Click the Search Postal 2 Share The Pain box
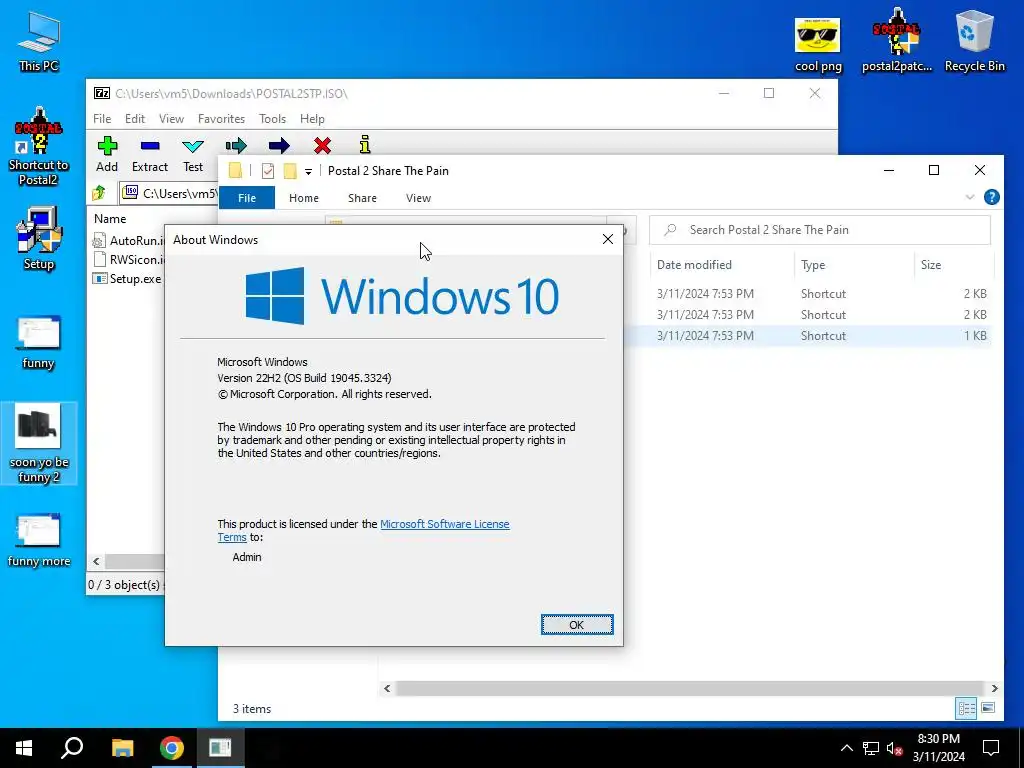The image size is (1024, 768). click(820, 230)
